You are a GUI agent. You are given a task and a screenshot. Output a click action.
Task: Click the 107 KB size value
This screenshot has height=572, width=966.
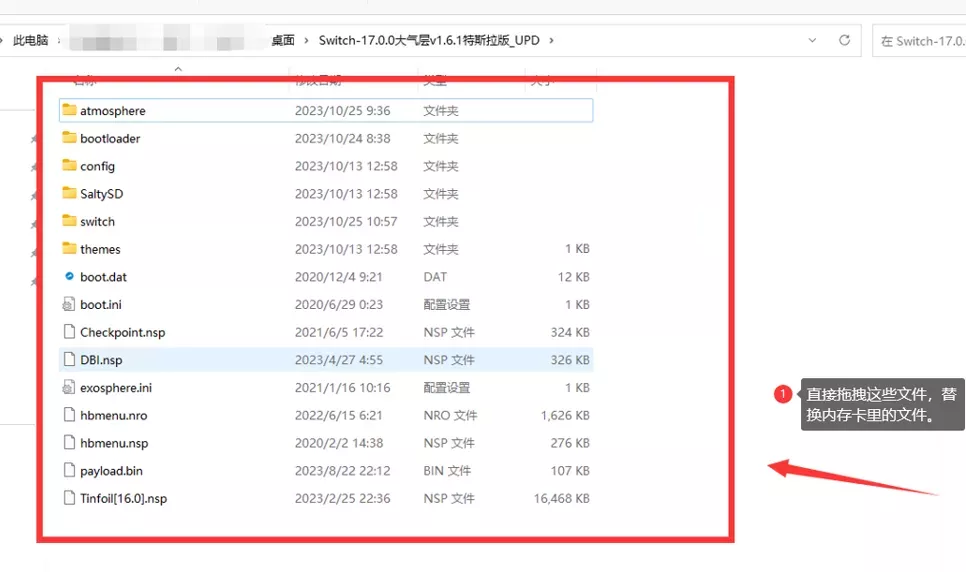click(x=570, y=472)
